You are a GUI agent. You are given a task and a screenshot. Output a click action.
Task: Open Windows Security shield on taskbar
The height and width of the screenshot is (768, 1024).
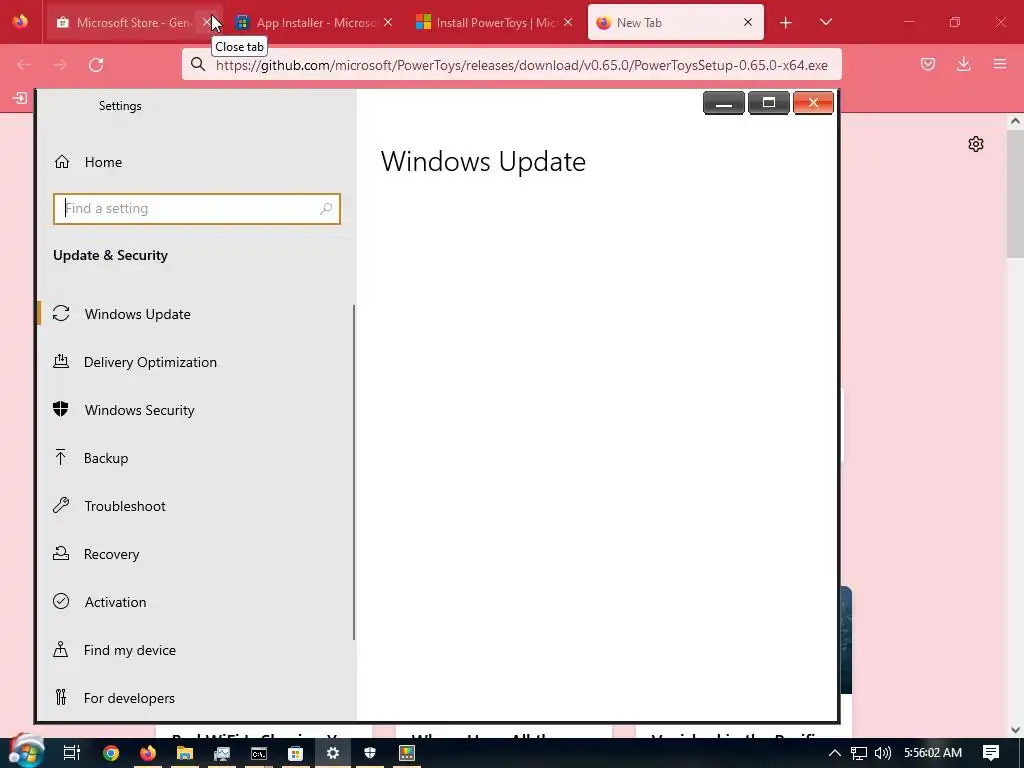(370, 753)
